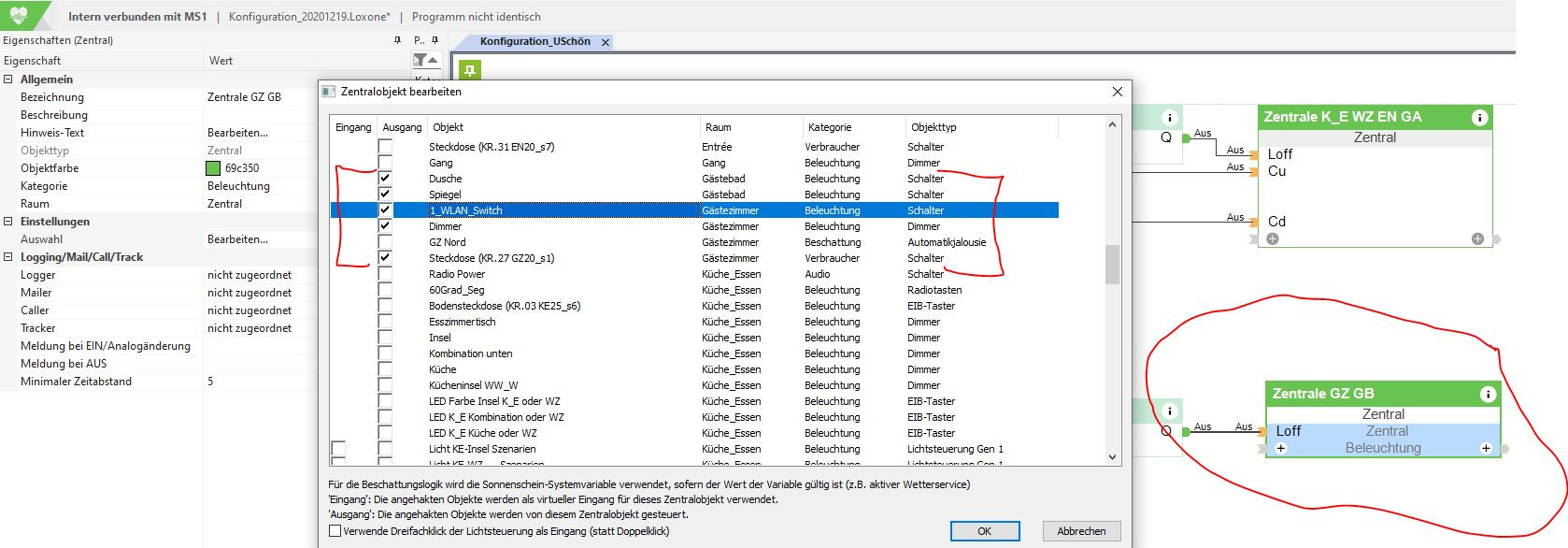Viewport: 1568px width, 548px height.
Task: Enable Dreifachklick der Lichtsteuerung checkbox
Action: click(x=335, y=531)
